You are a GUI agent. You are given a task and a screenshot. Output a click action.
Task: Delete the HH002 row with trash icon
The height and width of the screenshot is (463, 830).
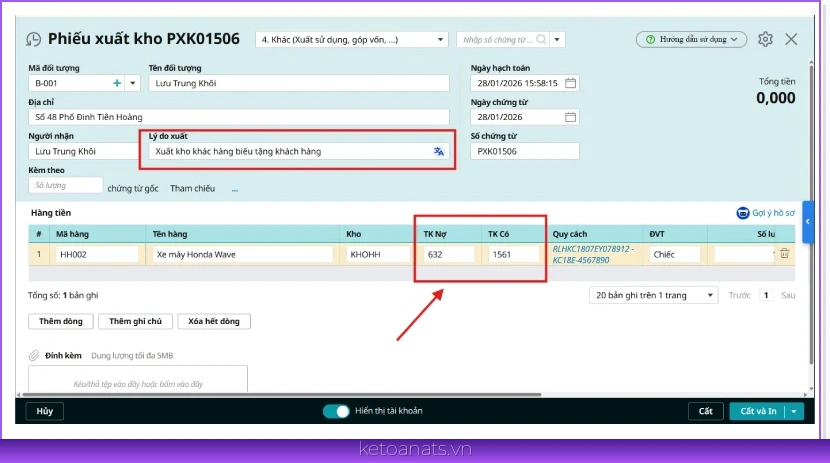point(784,254)
